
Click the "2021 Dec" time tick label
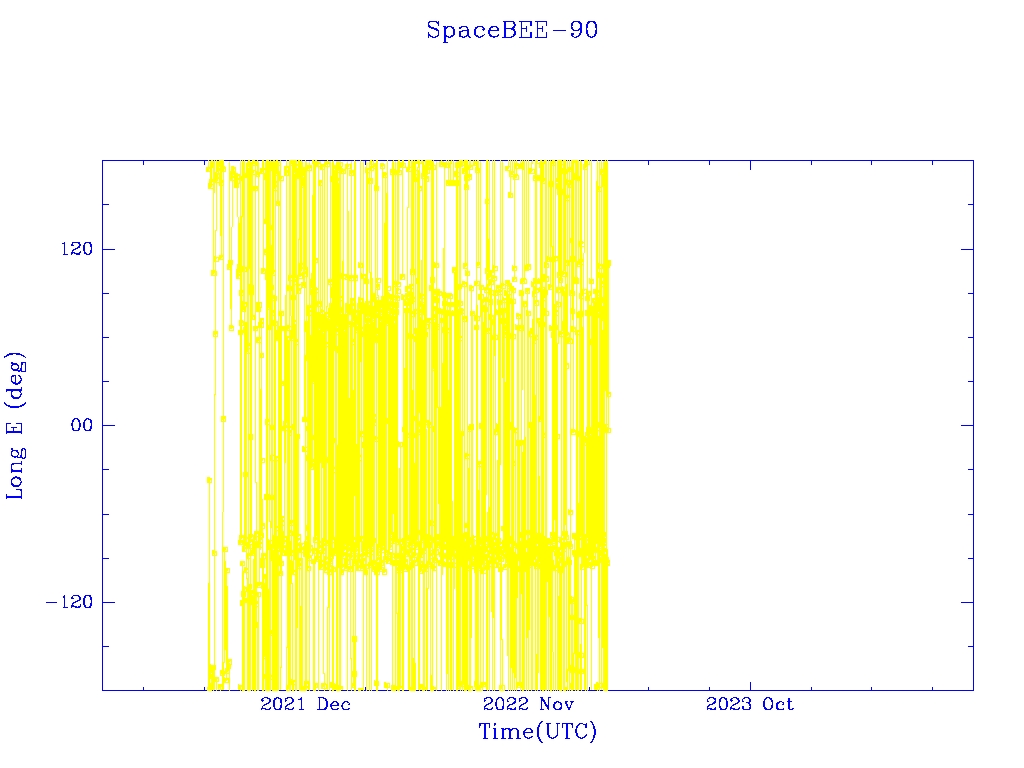(x=305, y=704)
